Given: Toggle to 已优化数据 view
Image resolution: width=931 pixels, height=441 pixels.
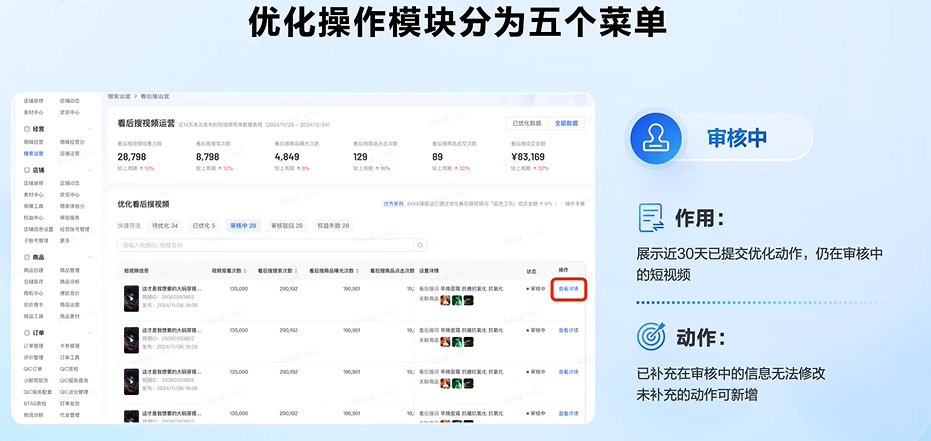Looking at the screenshot, I should (526, 123).
